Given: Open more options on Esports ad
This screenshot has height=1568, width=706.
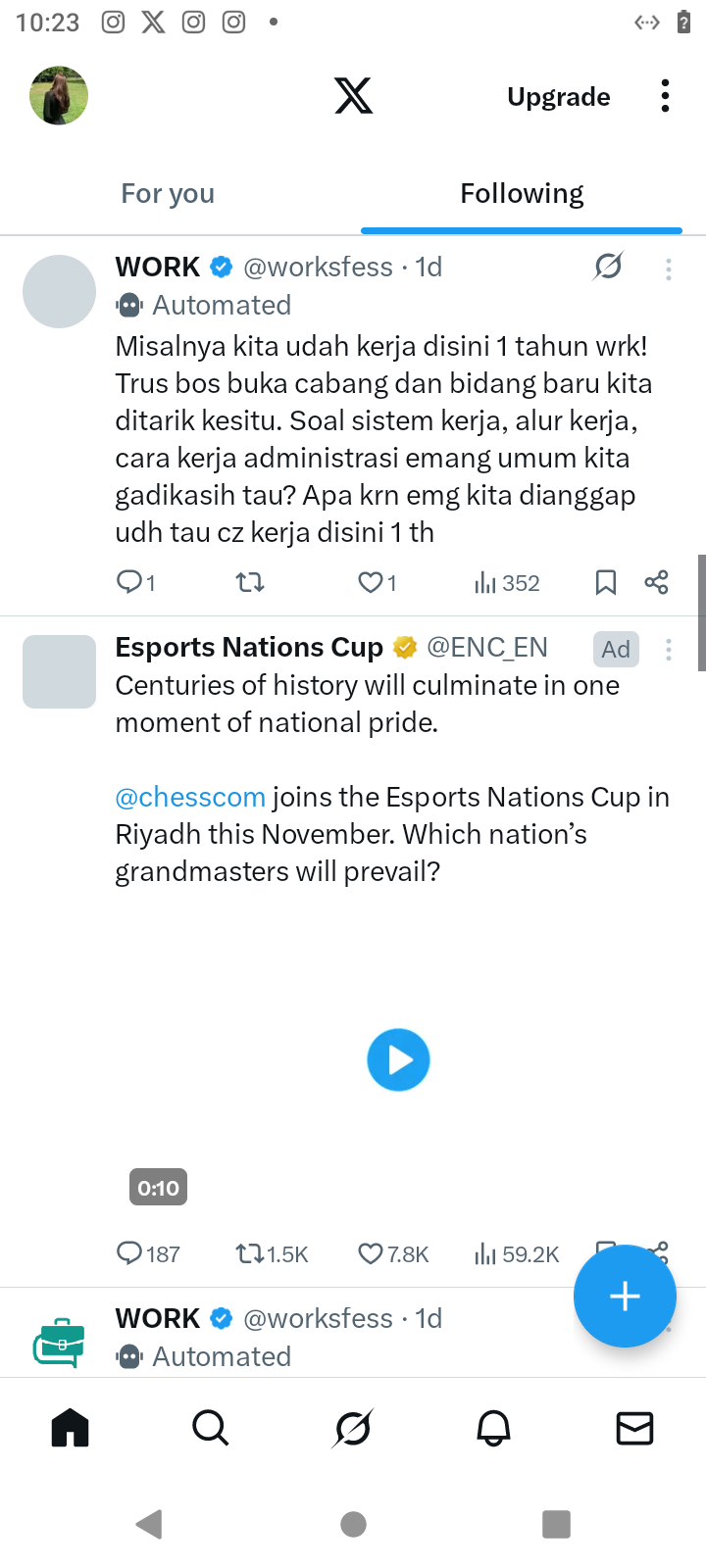Looking at the screenshot, I should pos(669,650).
